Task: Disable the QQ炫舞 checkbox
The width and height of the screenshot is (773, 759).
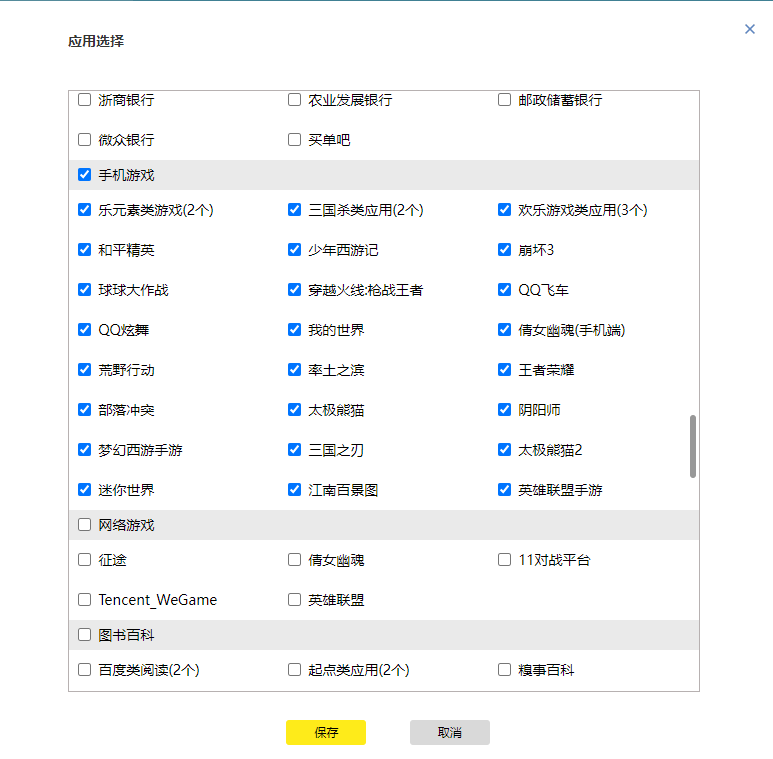Action: click(84, 329)
